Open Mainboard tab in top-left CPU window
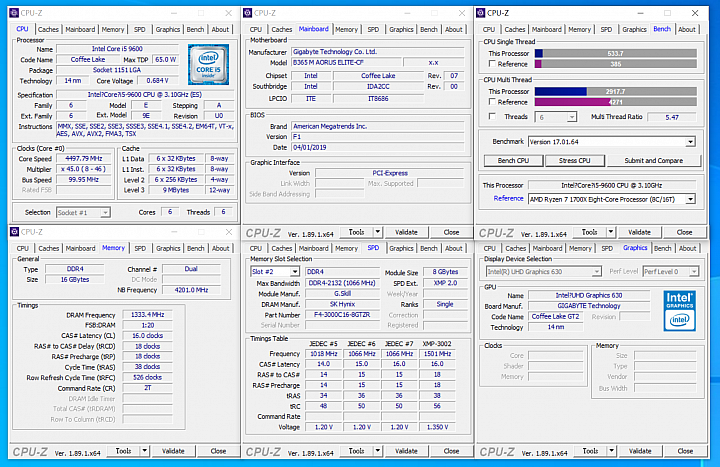 (80, 29)
